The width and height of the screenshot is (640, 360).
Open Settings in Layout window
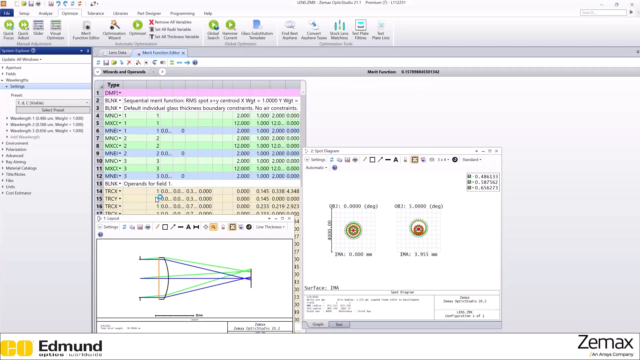(x=108, y=227)
